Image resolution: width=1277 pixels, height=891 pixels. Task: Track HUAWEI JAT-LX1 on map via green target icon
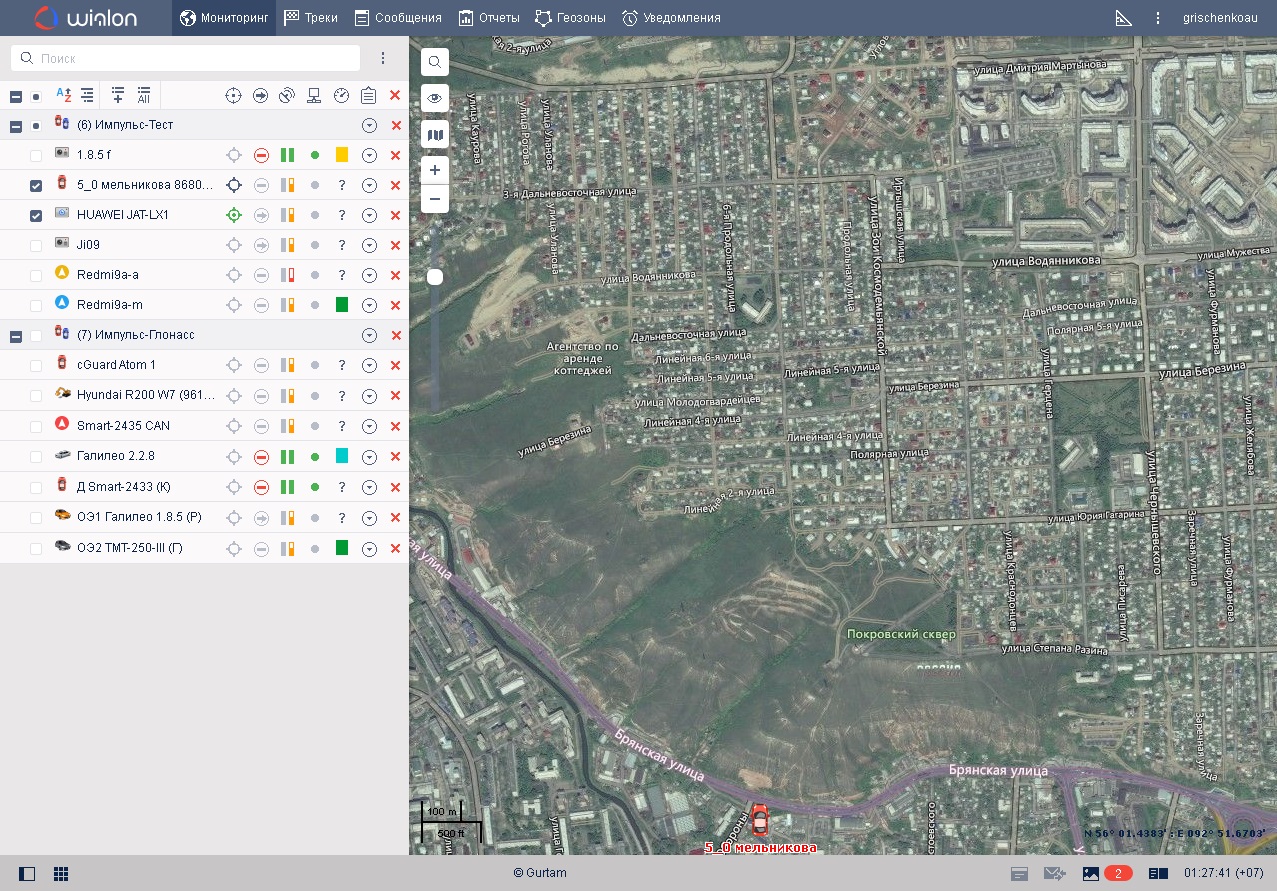(x=234, y=215)
